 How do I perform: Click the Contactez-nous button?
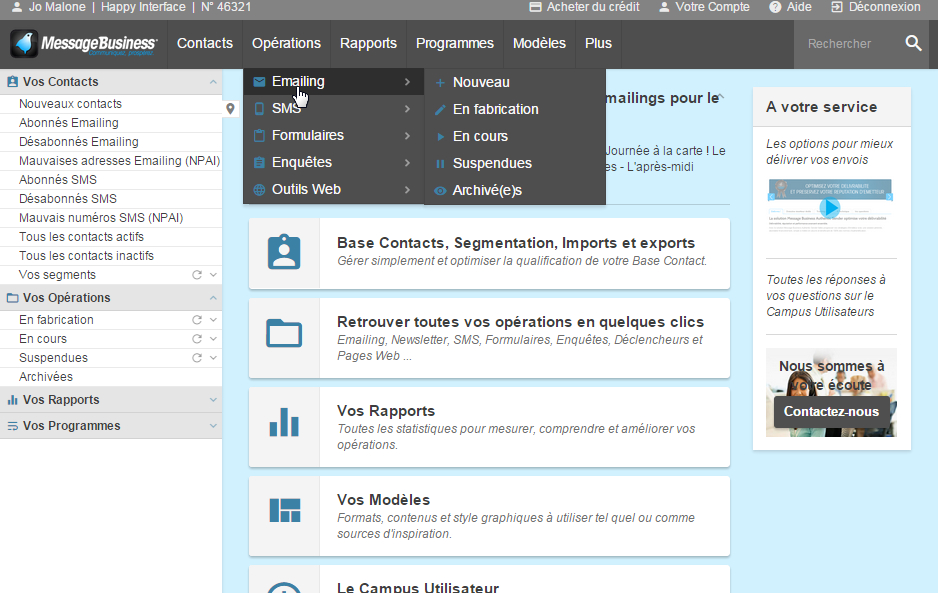pyautogui.click(x=831, y=412)
